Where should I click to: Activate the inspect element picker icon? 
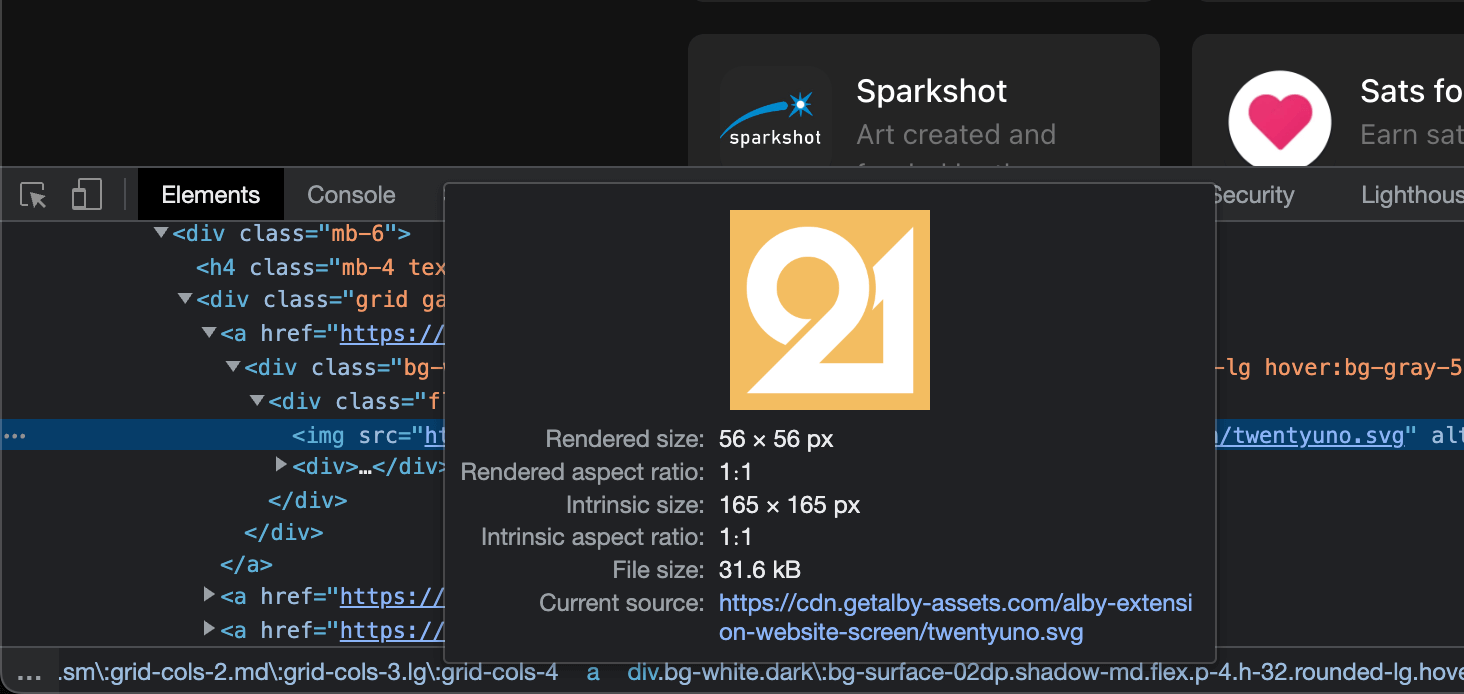(x=33, y=195)
